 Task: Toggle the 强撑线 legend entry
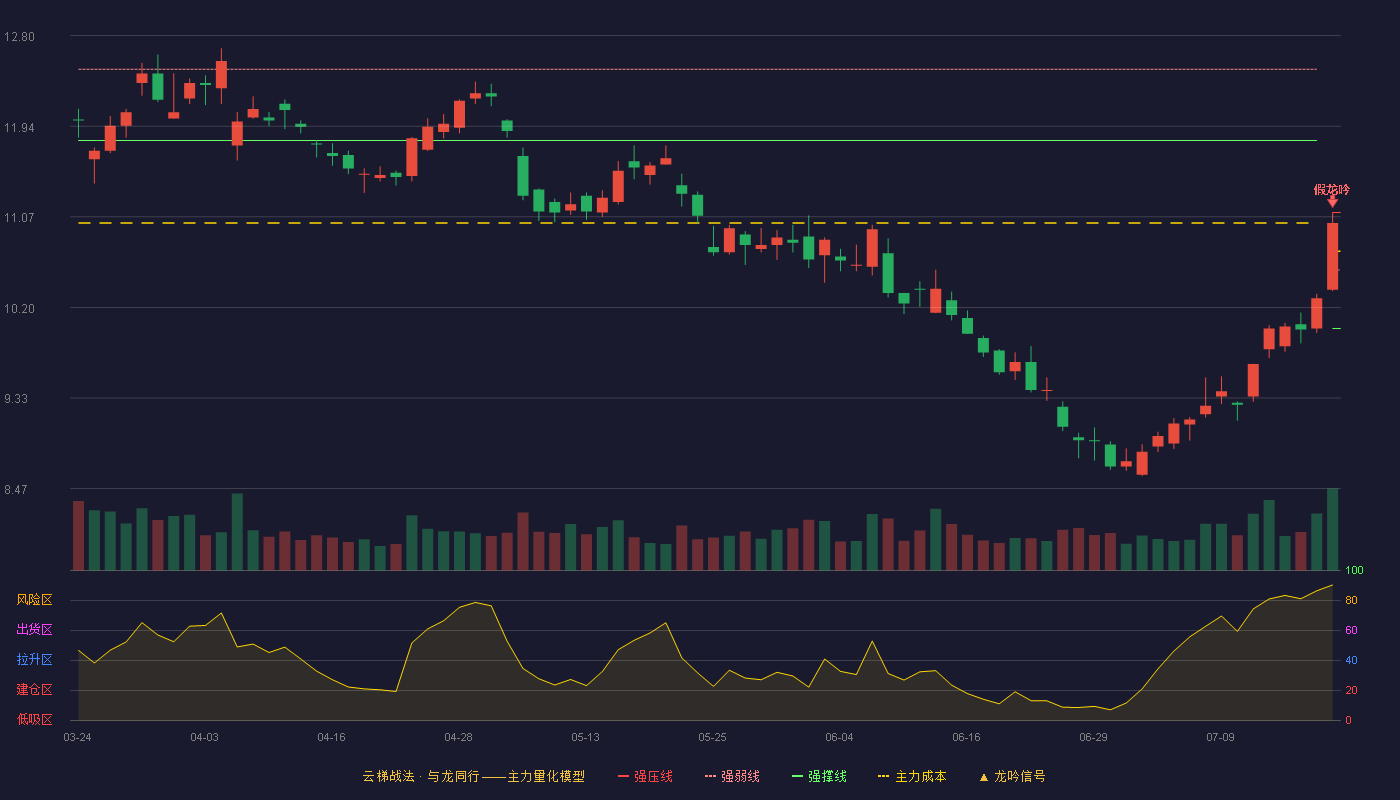(819, 776)
